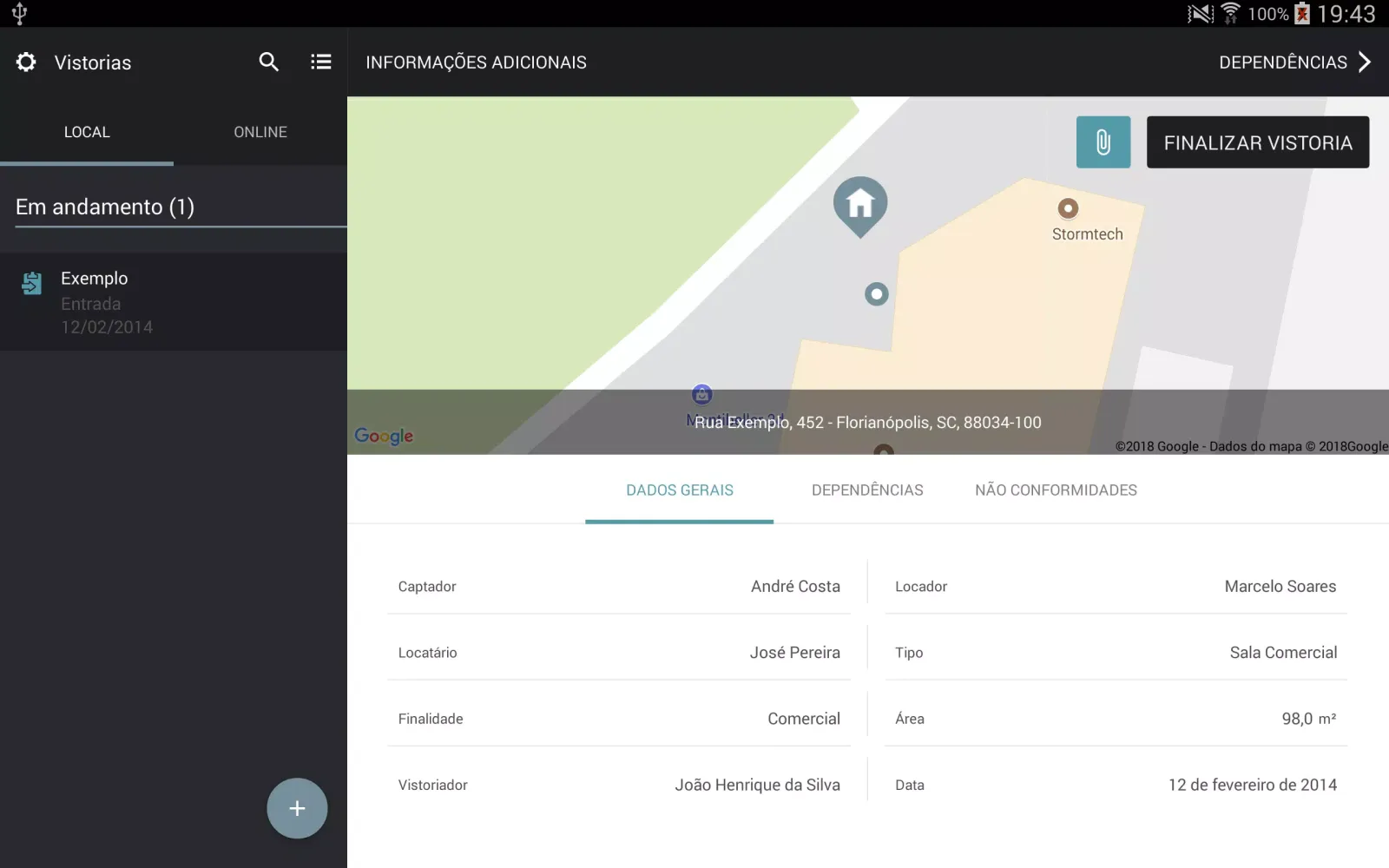Switch to the Dependências tab below map
The height and width of the screenshot is (868, 1389).
click(867, 490)
